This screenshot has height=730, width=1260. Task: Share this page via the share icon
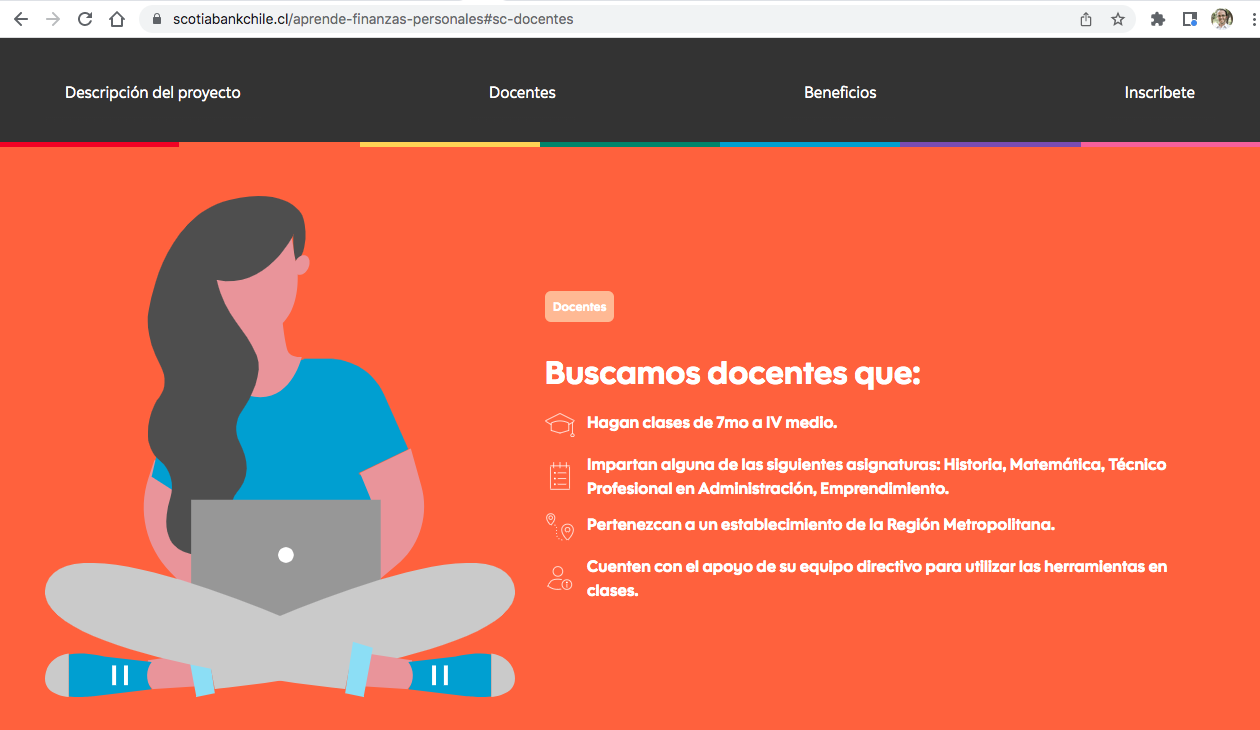click(1086, 19)
